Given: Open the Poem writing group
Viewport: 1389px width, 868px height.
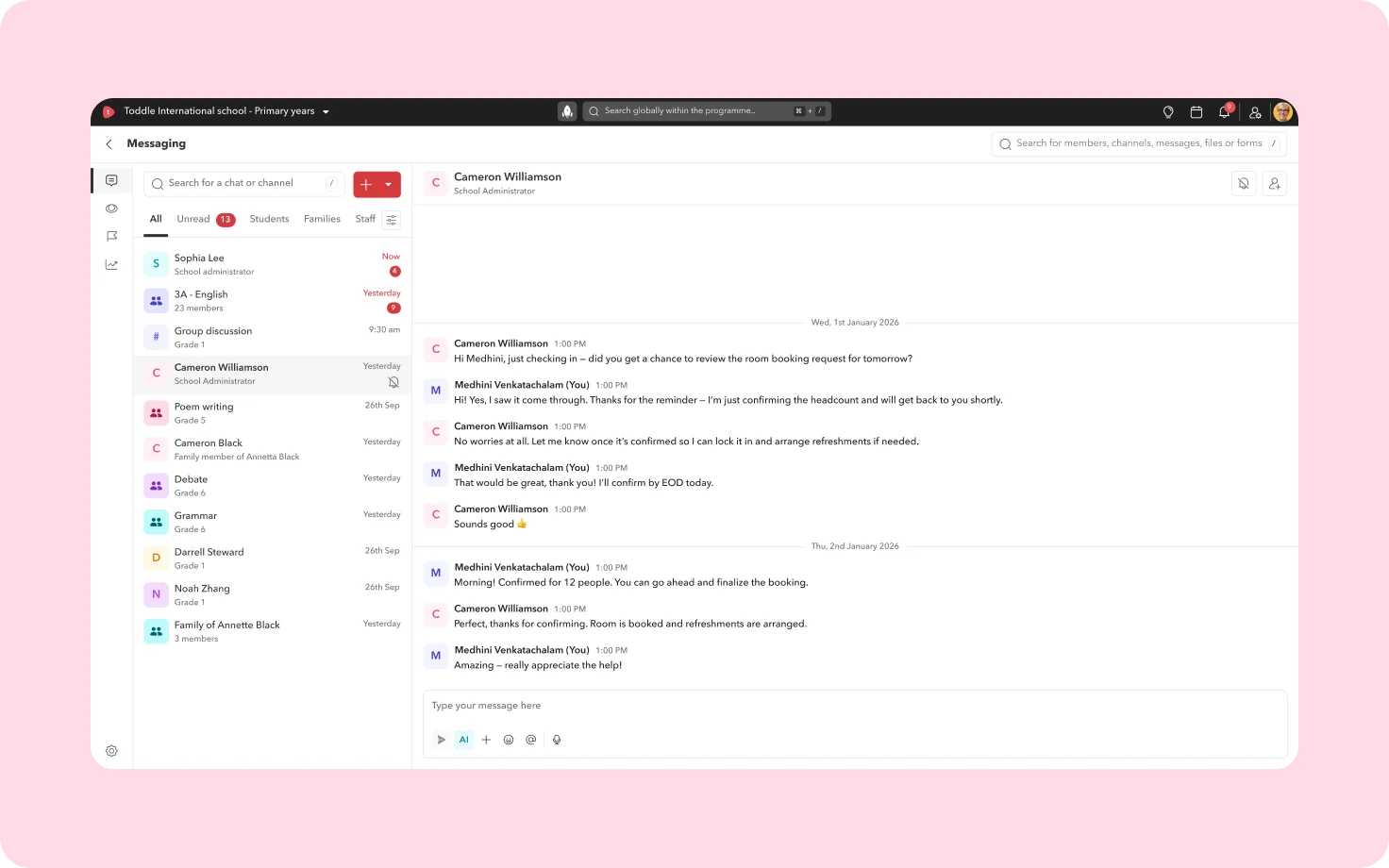Looking at the screenshot, I should (272, 413).
